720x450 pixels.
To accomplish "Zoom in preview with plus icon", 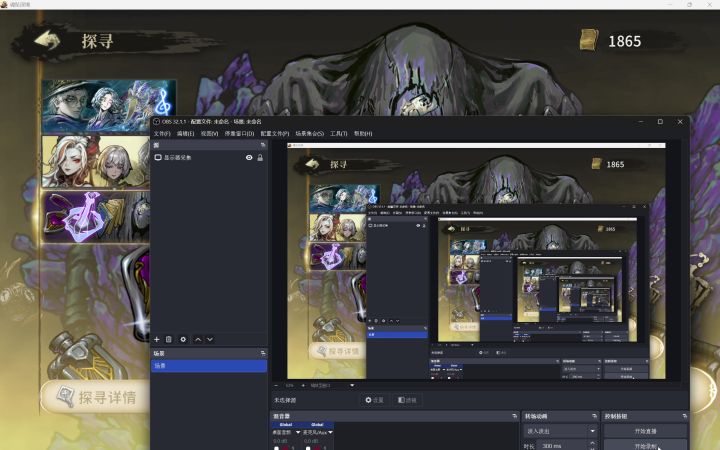I will (303, 385).
